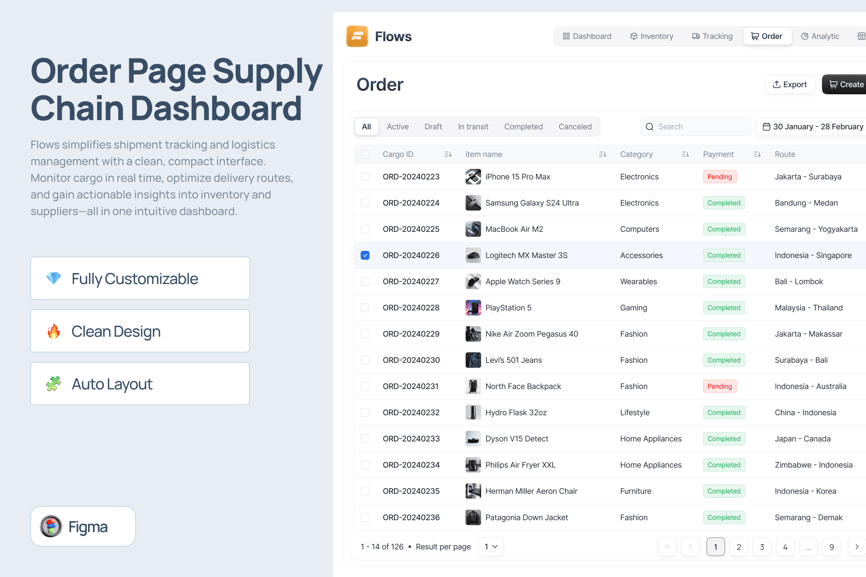
Task: Click sort icon beside Item name
Action: (x=602, y=155)
